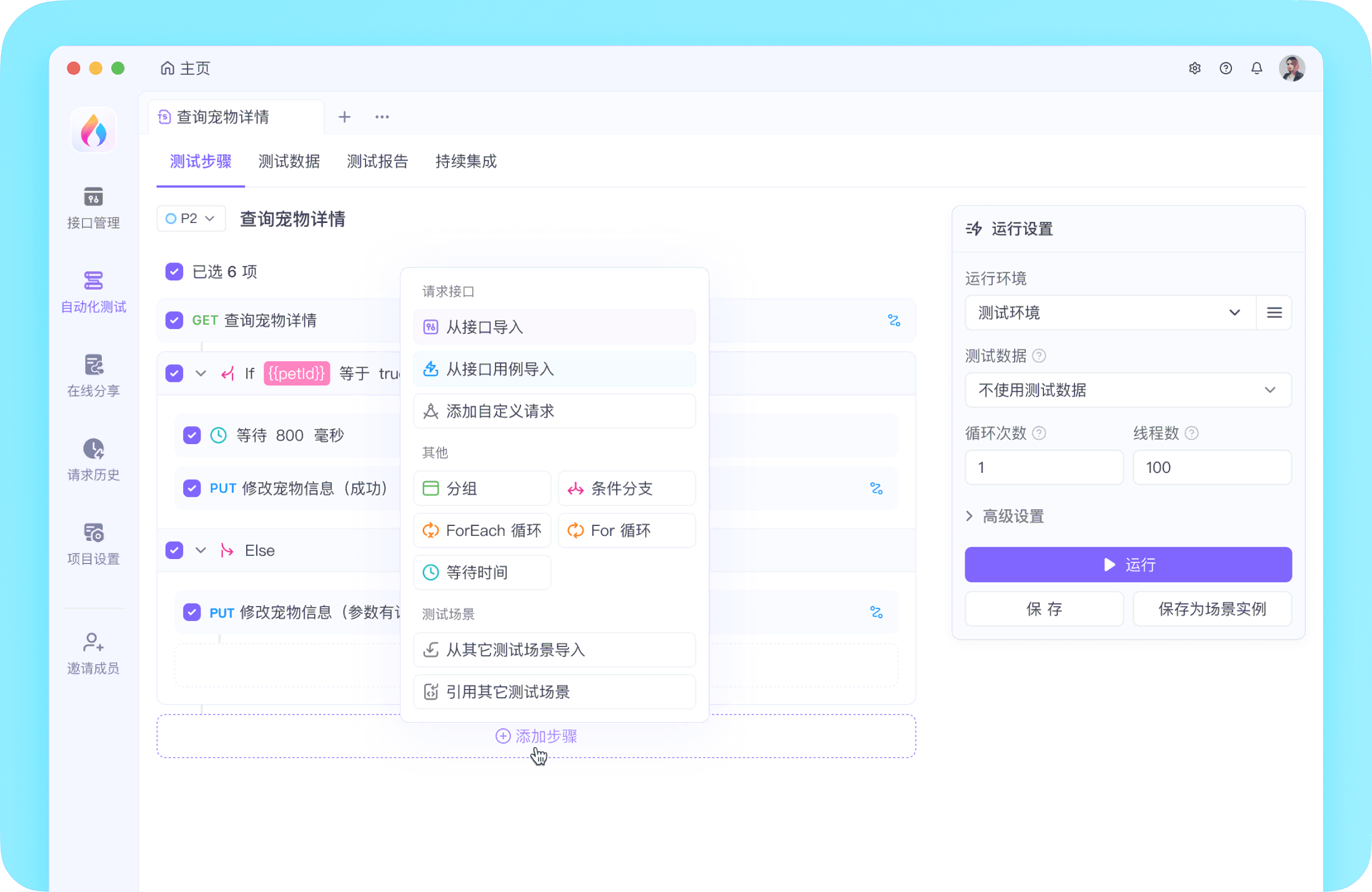Click the 条件分支 icon
1372x892 pixels.
pos(577,489)
